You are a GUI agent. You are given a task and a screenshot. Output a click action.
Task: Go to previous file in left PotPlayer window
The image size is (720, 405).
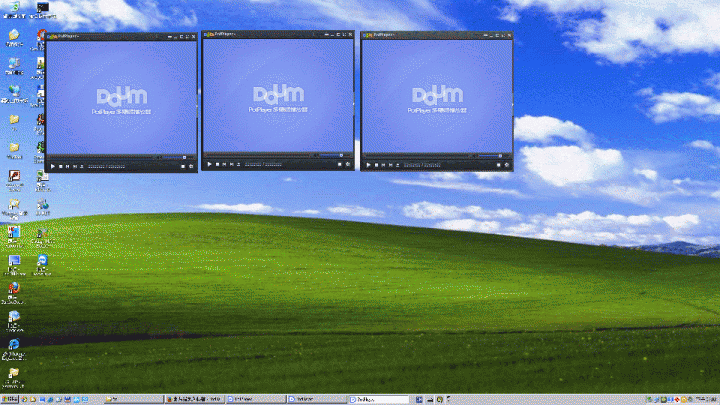(x=68, y=166)
